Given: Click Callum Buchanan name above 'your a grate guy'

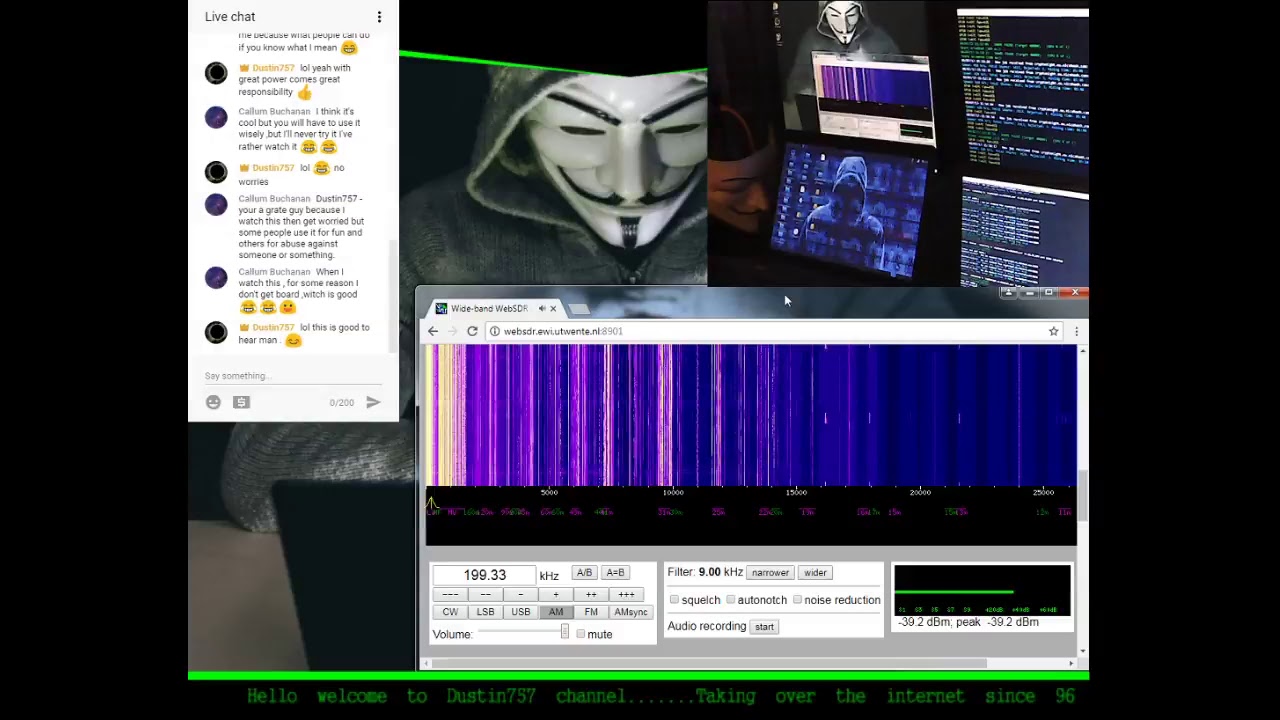Looking at the screenshot, I should click(x=274, y=199).
